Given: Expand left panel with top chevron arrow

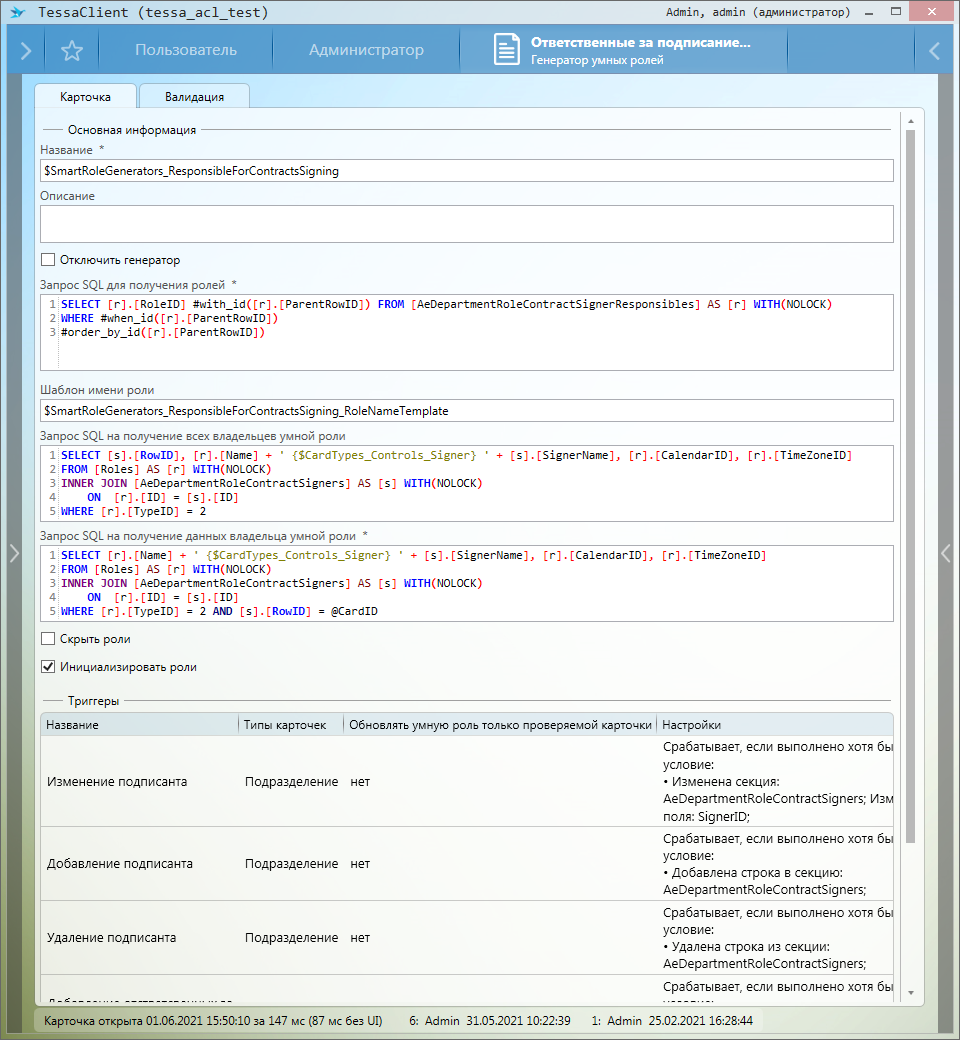Looking at the screenshot, I should pyautogui.click(x=25, y=51).
